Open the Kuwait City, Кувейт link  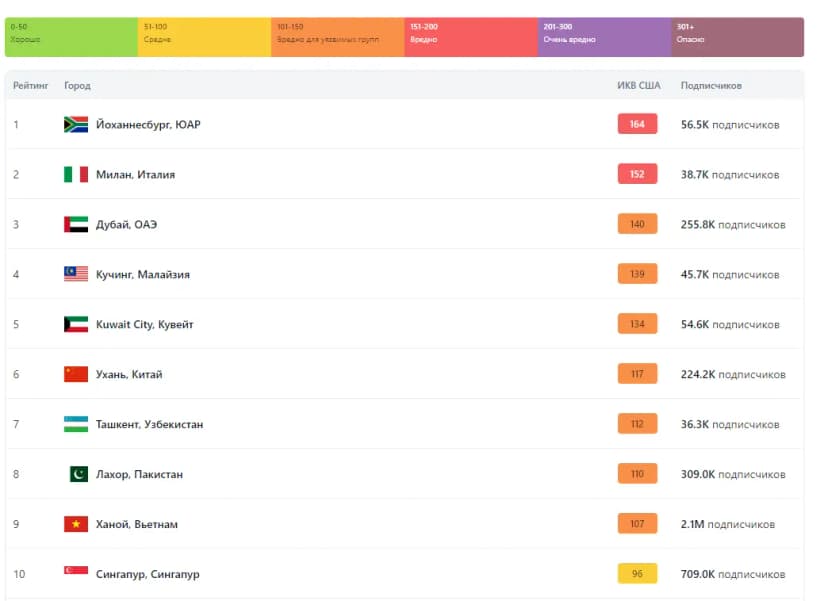click(x=145, y=324)
